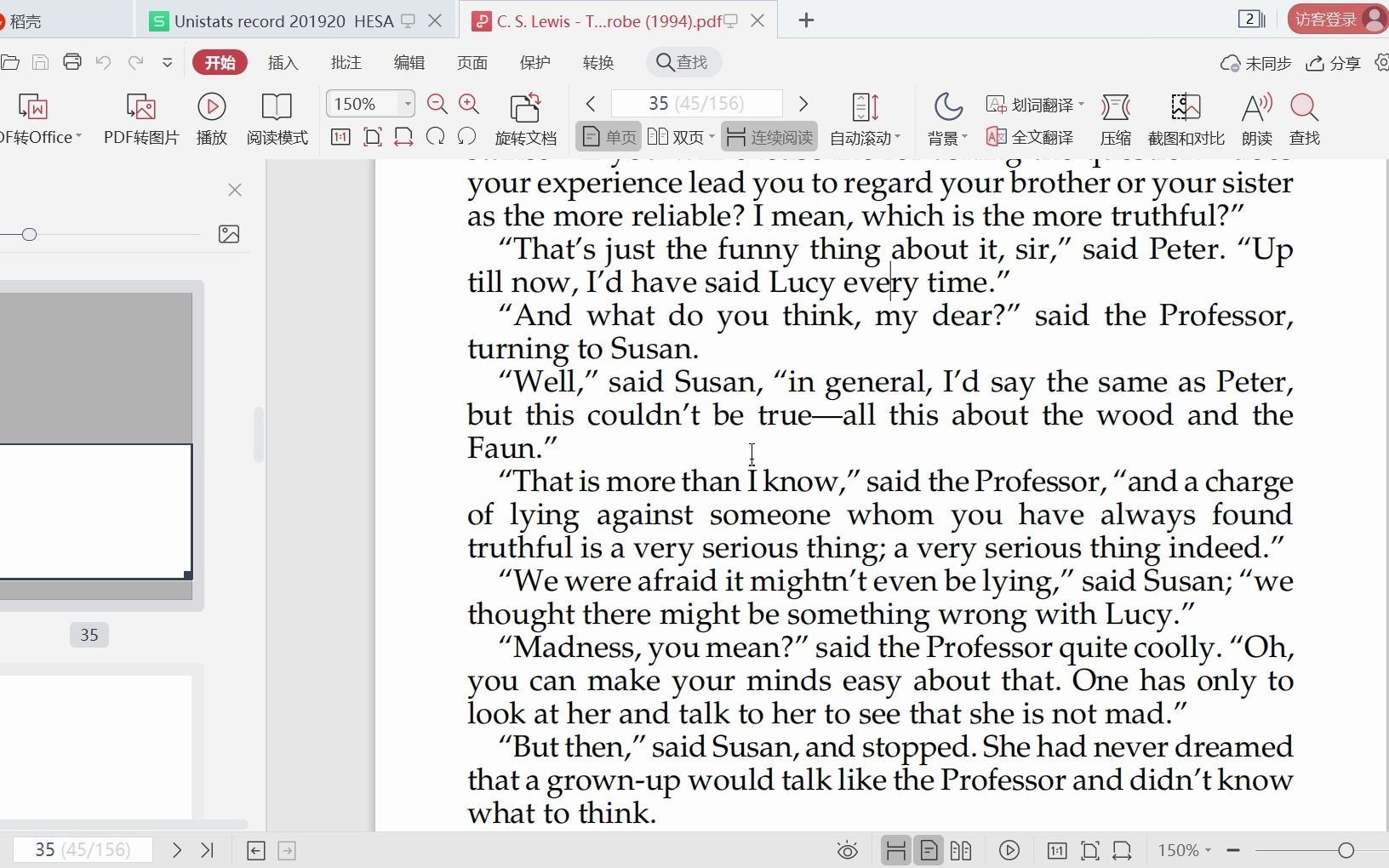The width and height of the screenshot is (1389, 868).
Task: Go to next page using ribbon arrow
Action: (803, 104)
